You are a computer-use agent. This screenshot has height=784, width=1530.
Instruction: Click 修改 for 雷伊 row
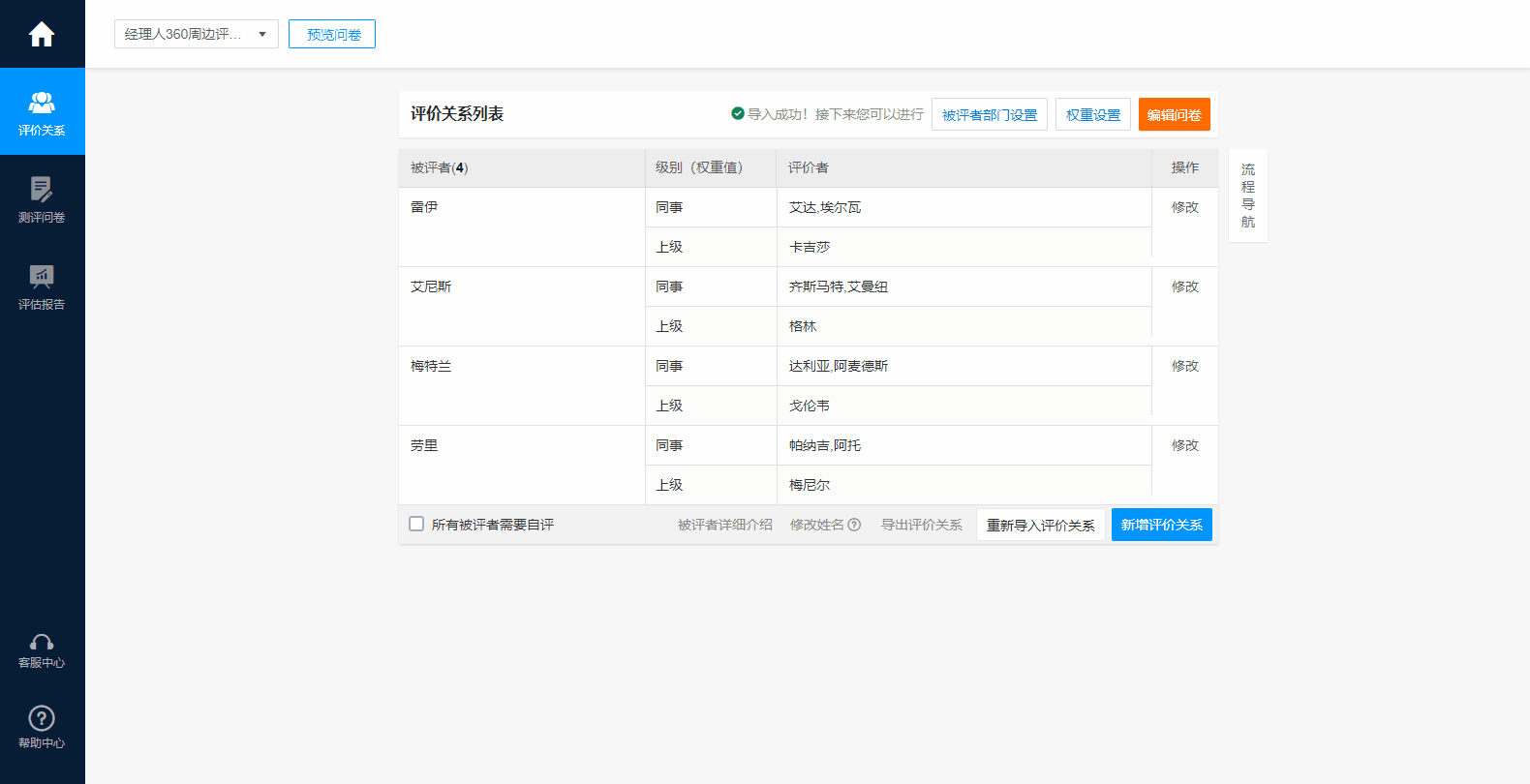point(1185,207)
